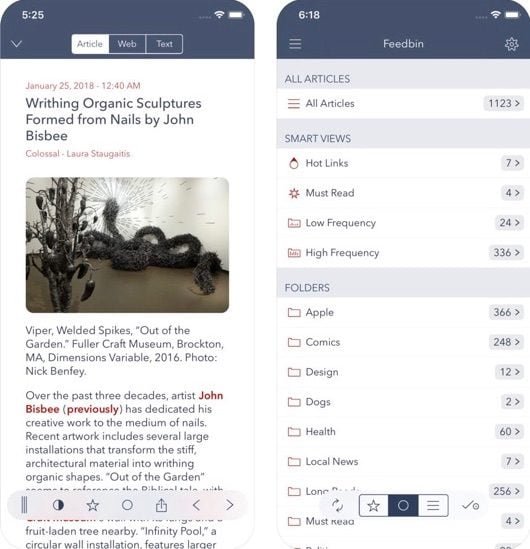Image resolution: width=530 pixels, height=549 pixels.
Task: Open settings gear in Feedbin header
Action: [511, 44]
